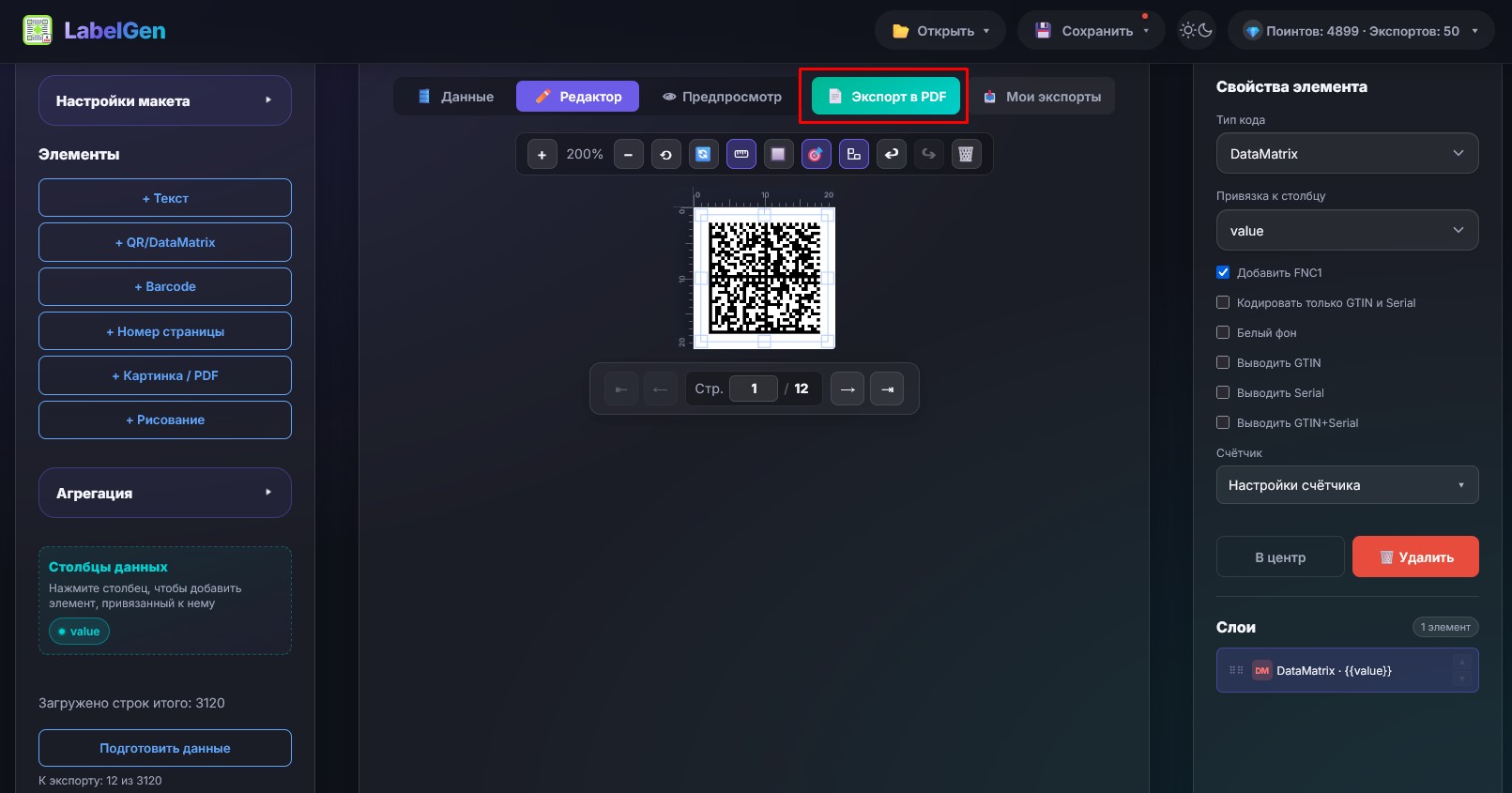
Task: Open the Экспорт в PDF tab
Action: pos(886,97)
